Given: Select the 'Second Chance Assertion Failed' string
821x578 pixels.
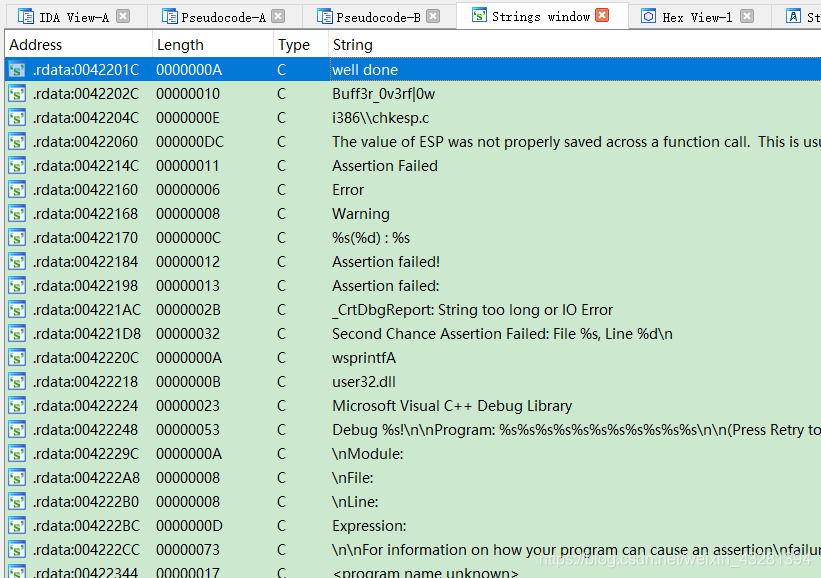Looking at the screenshot, I should [502, 334].
